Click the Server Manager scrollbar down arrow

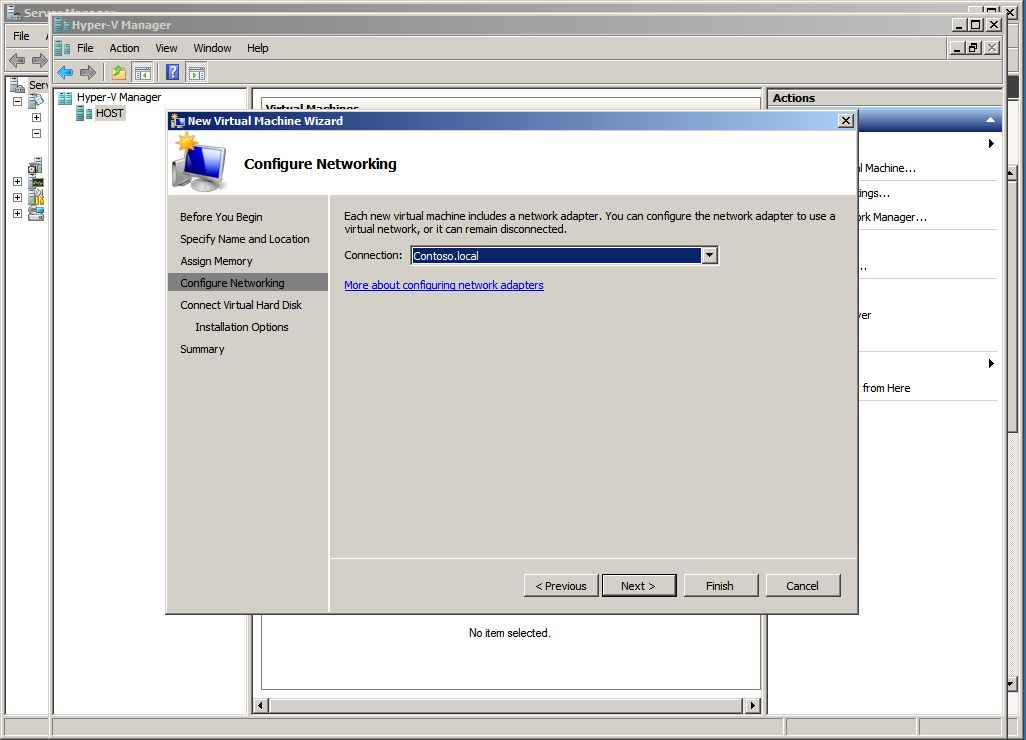(1011, 684)
